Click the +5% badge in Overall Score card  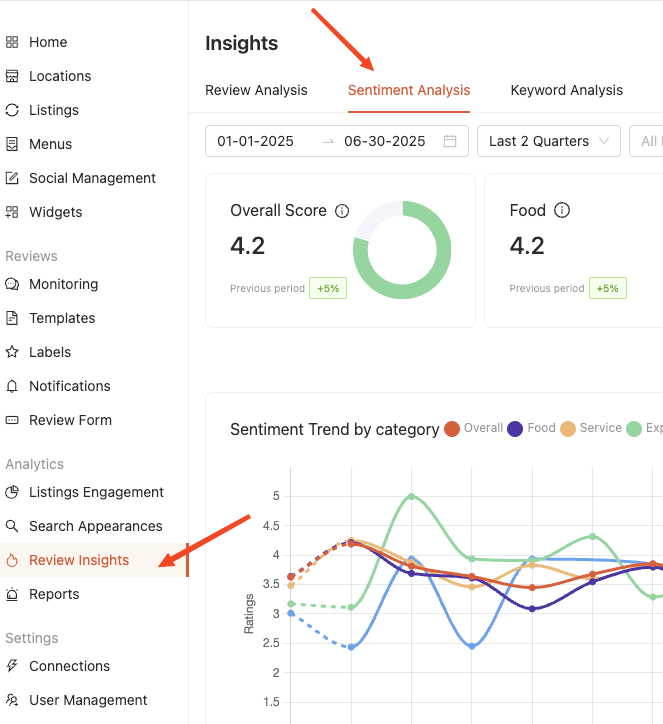coord(328,288)
